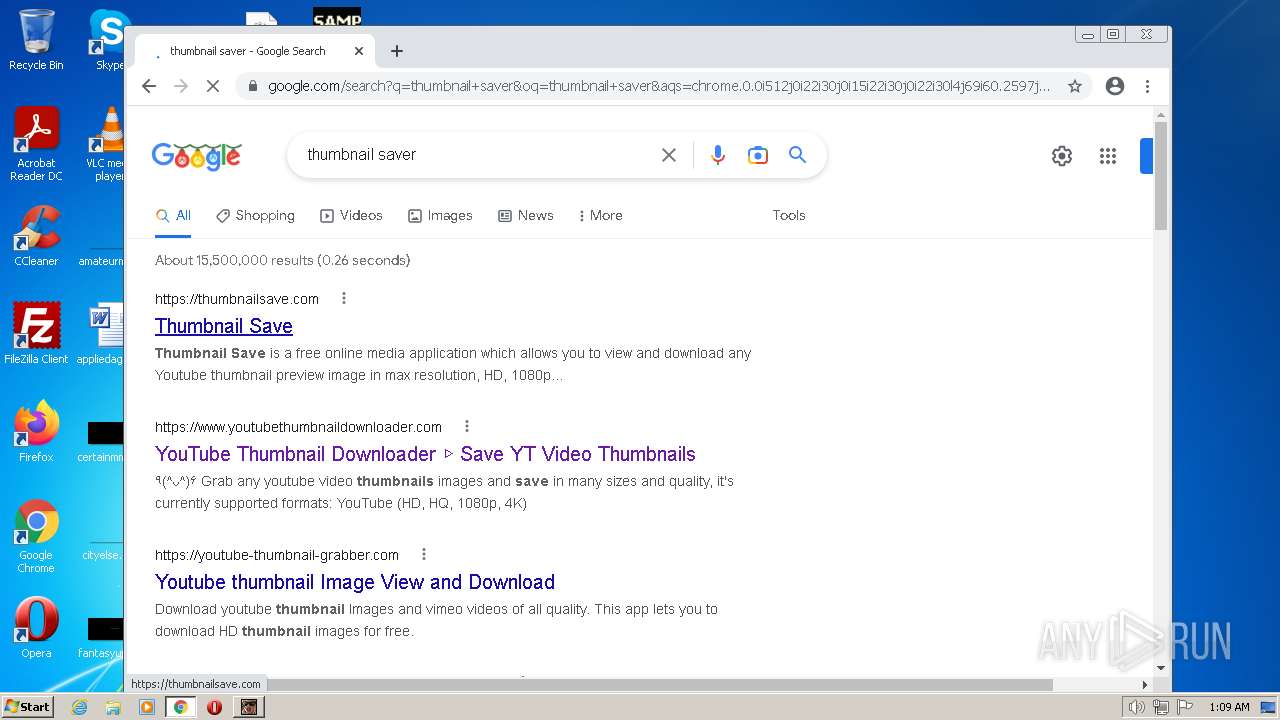Open the Chrome profile avatar menu
1280x720 pixels.
(x=1115, y=86)
